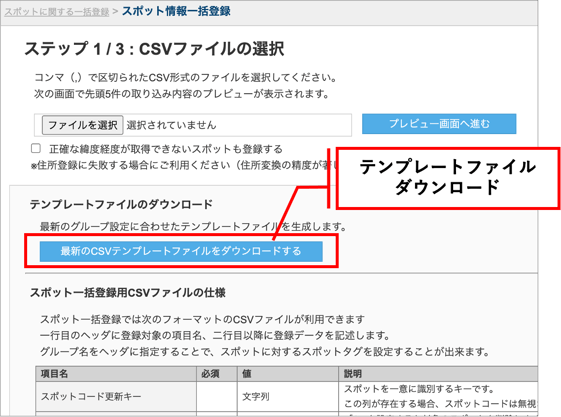Download the latest CSV template file

pos(181,251)
